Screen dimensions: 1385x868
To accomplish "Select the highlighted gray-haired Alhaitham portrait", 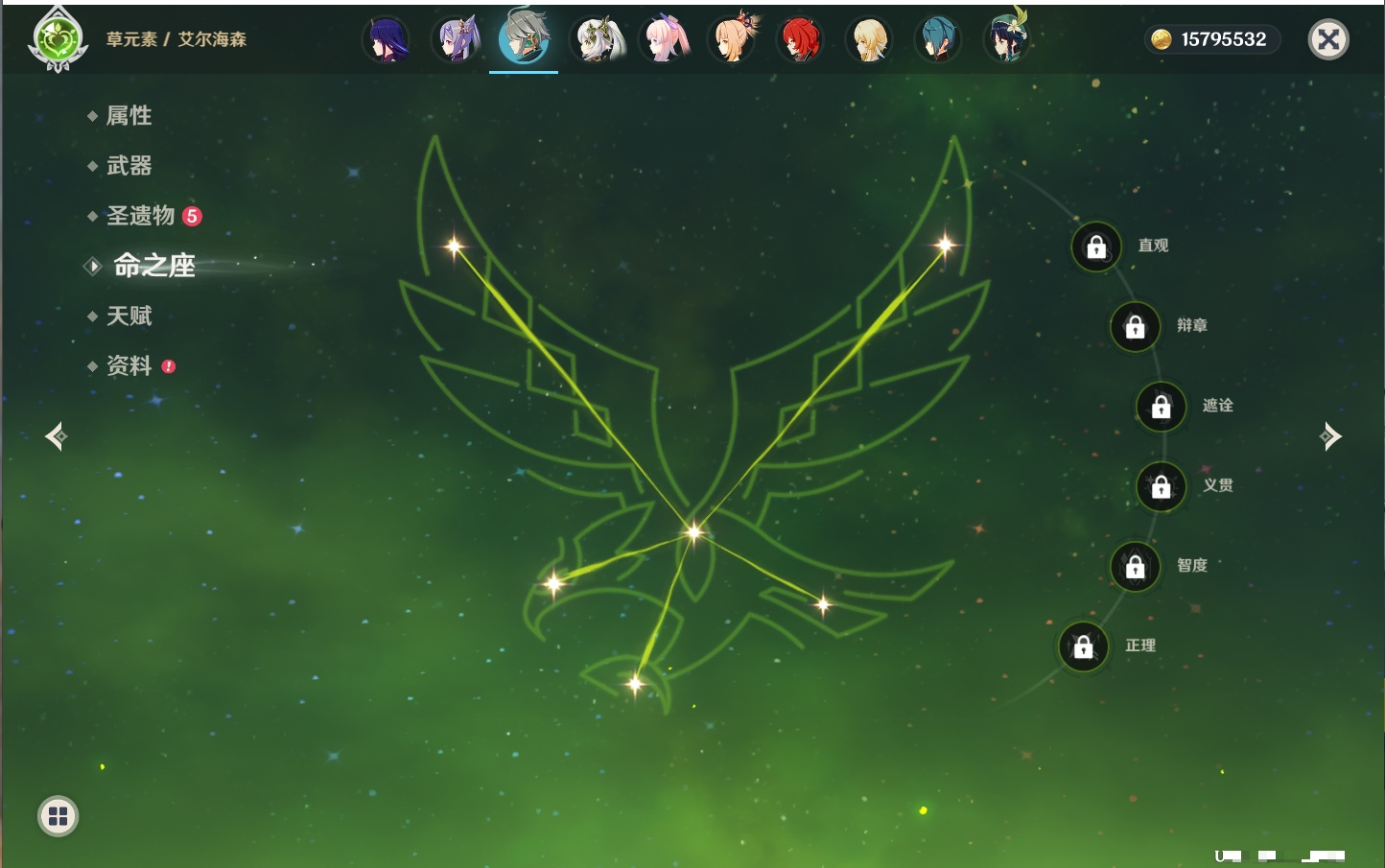I will (x=524, y=38).
